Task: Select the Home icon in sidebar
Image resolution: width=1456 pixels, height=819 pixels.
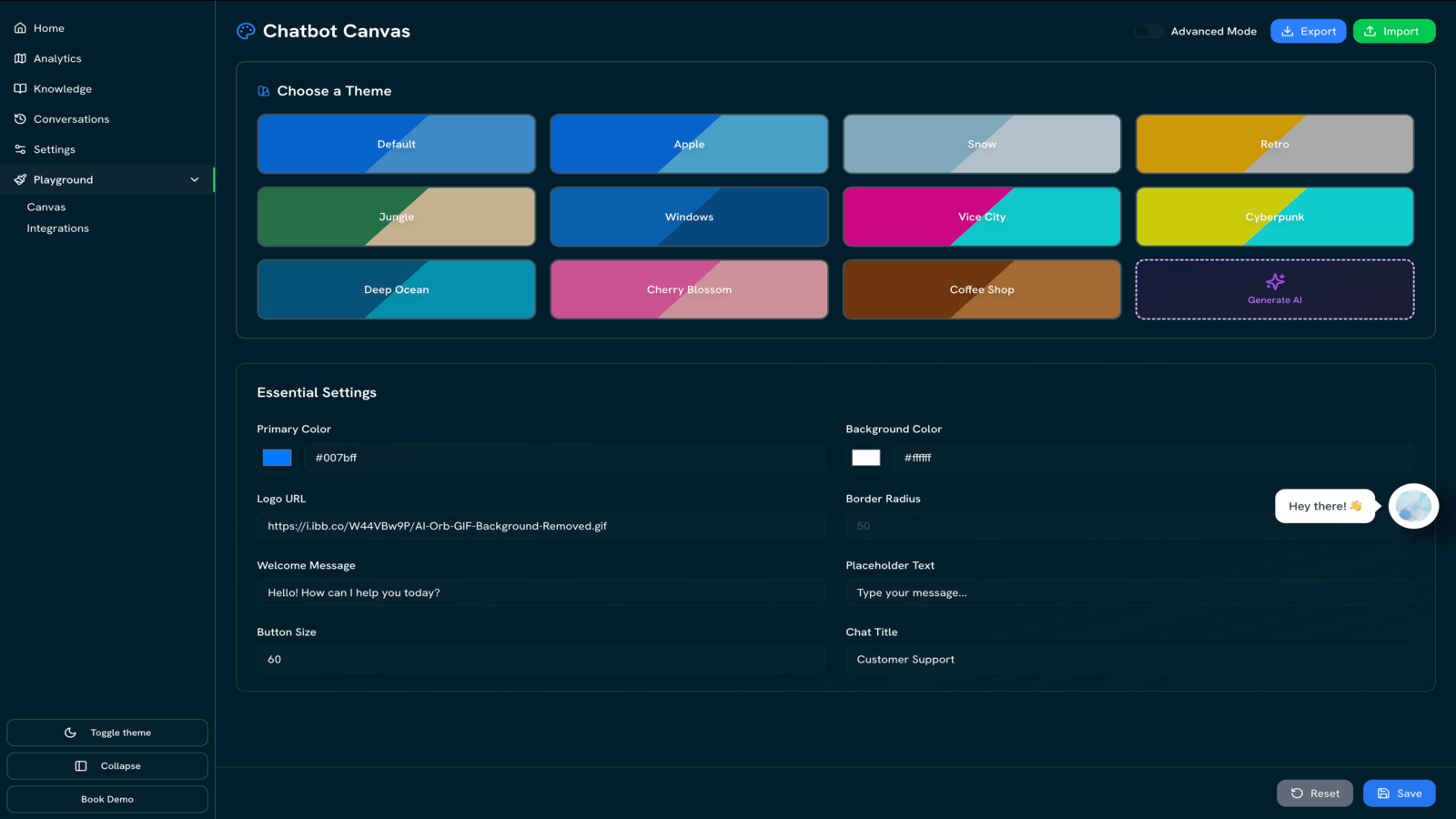Action: (19, 27)
